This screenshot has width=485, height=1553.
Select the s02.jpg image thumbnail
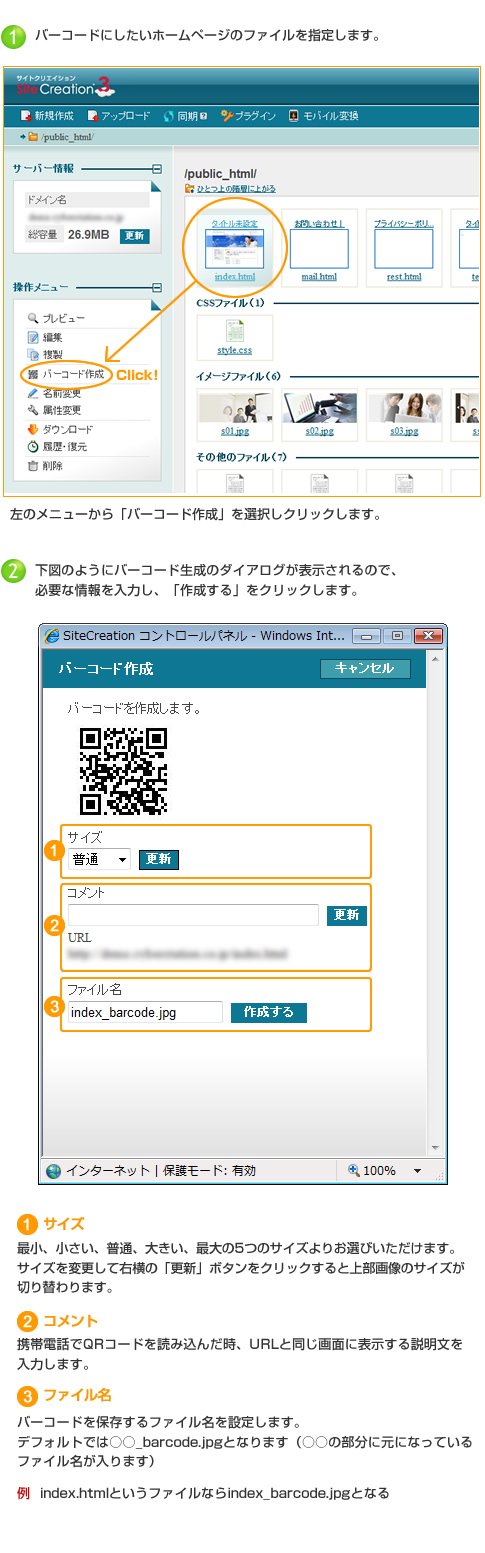tap(319, 407)
